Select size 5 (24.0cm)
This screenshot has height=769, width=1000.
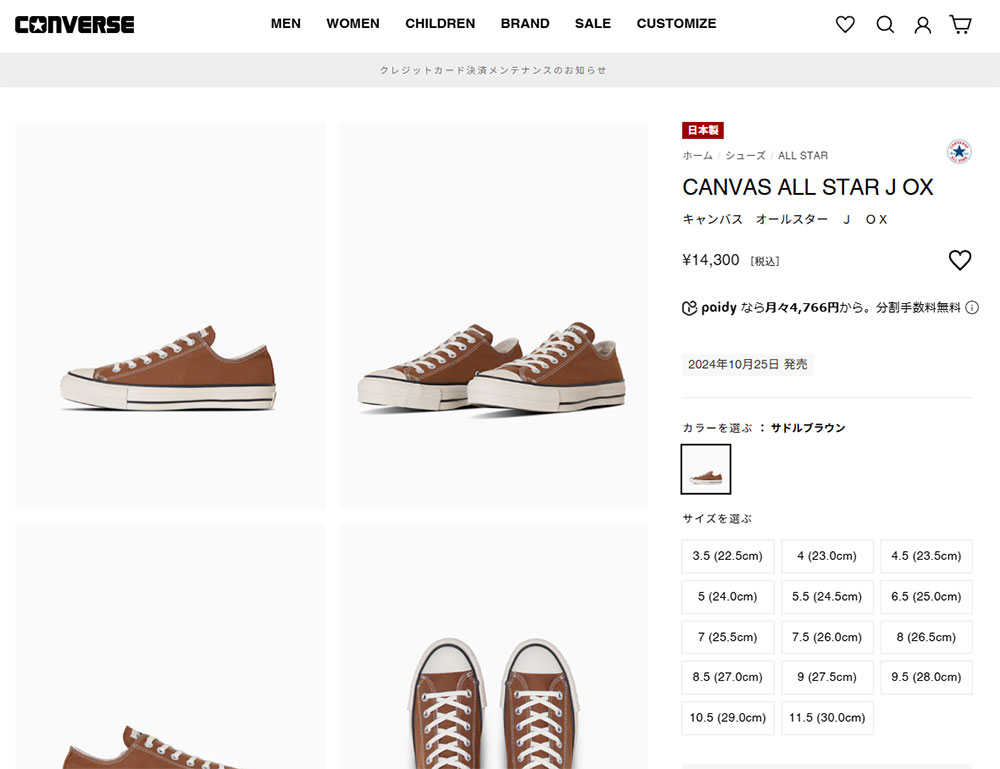[728, 597]
